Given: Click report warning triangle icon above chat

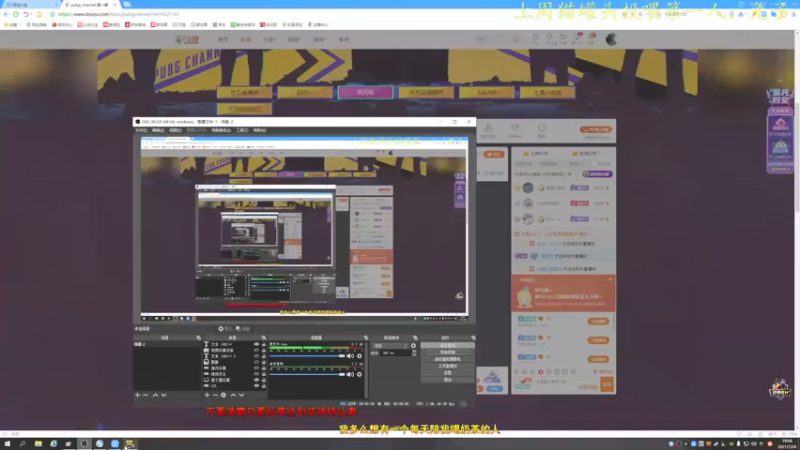Looking at the screenshot, I should pyautogui.click(x=488, y=128).
